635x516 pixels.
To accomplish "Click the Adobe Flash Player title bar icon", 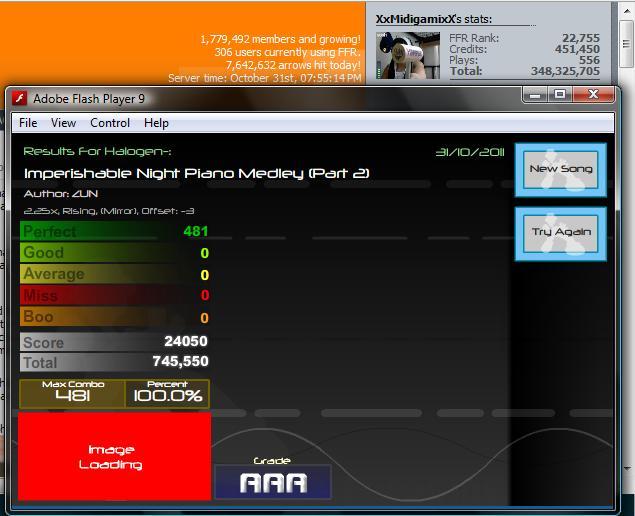I will (x=19, y=98).
